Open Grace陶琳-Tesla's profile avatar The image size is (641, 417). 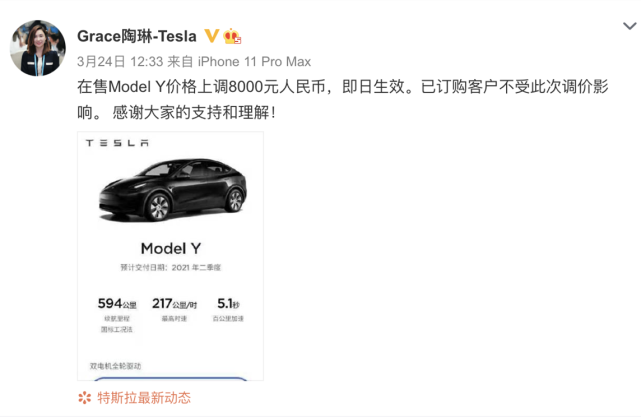(x=38, y=48)
